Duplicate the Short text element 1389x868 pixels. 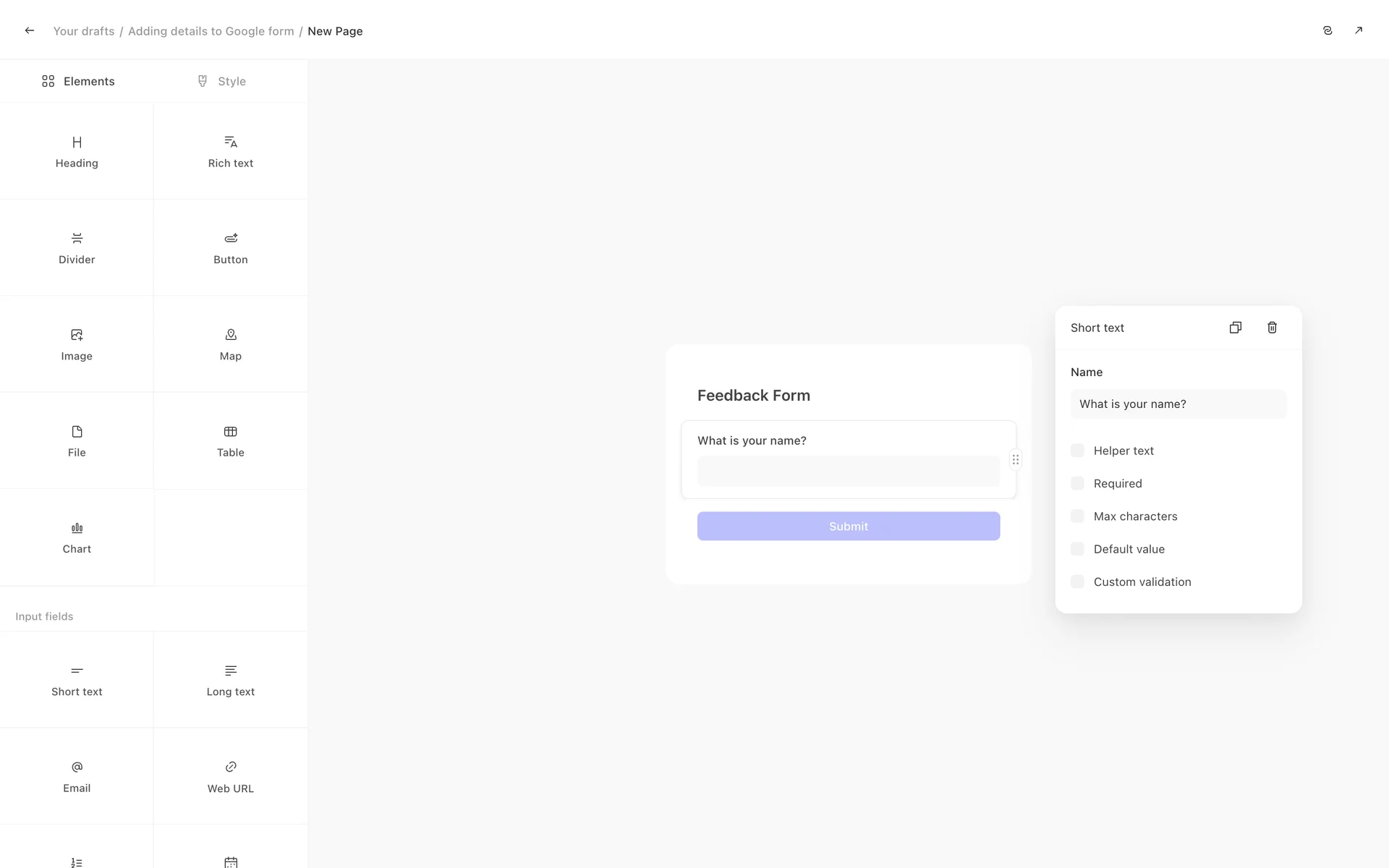point(1235,328)
